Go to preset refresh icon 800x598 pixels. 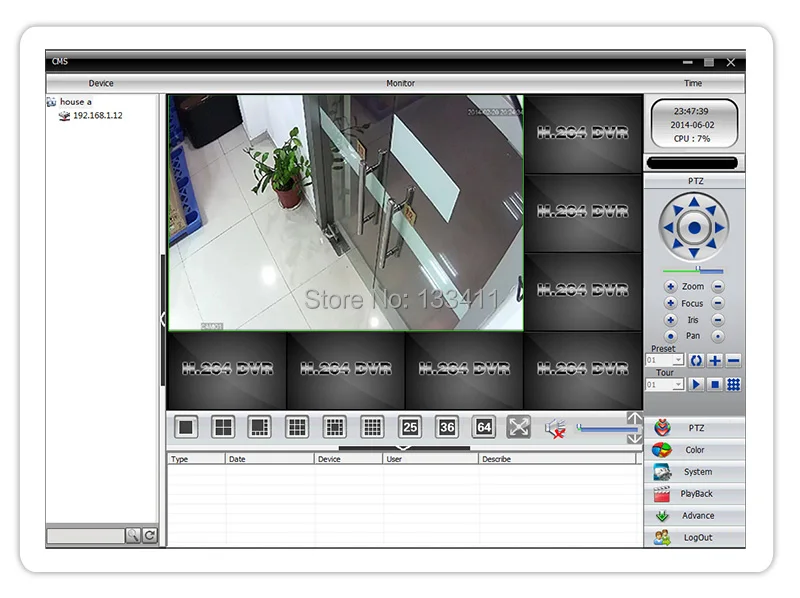[696, 361]
